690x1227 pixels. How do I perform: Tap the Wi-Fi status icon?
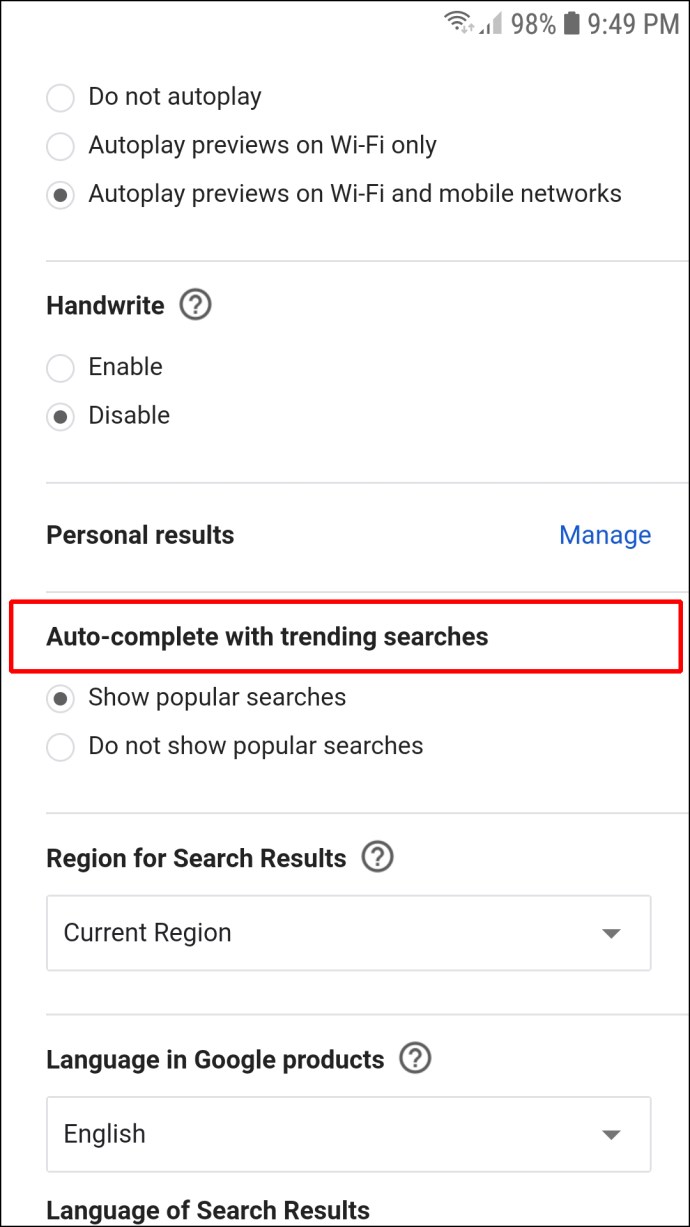coord(459,23)
